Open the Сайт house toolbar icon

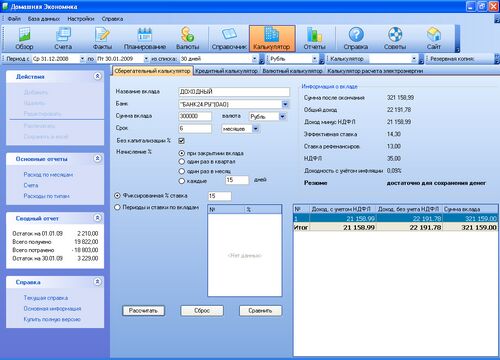(434, 39)
